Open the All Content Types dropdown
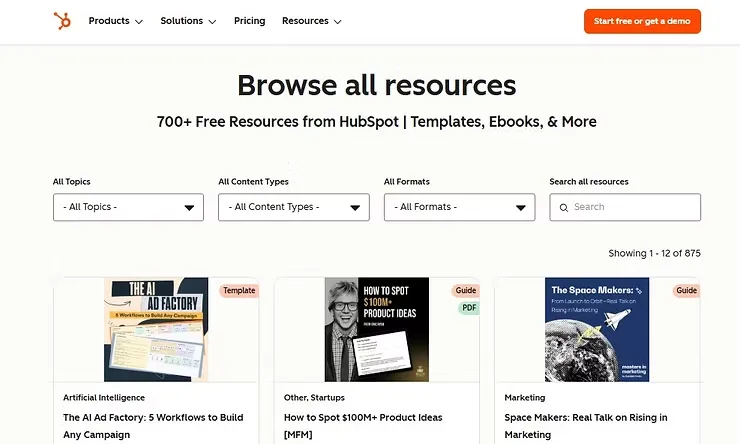Image resolution: width=740 pixels, height=444 pixels. pos(294,207)
